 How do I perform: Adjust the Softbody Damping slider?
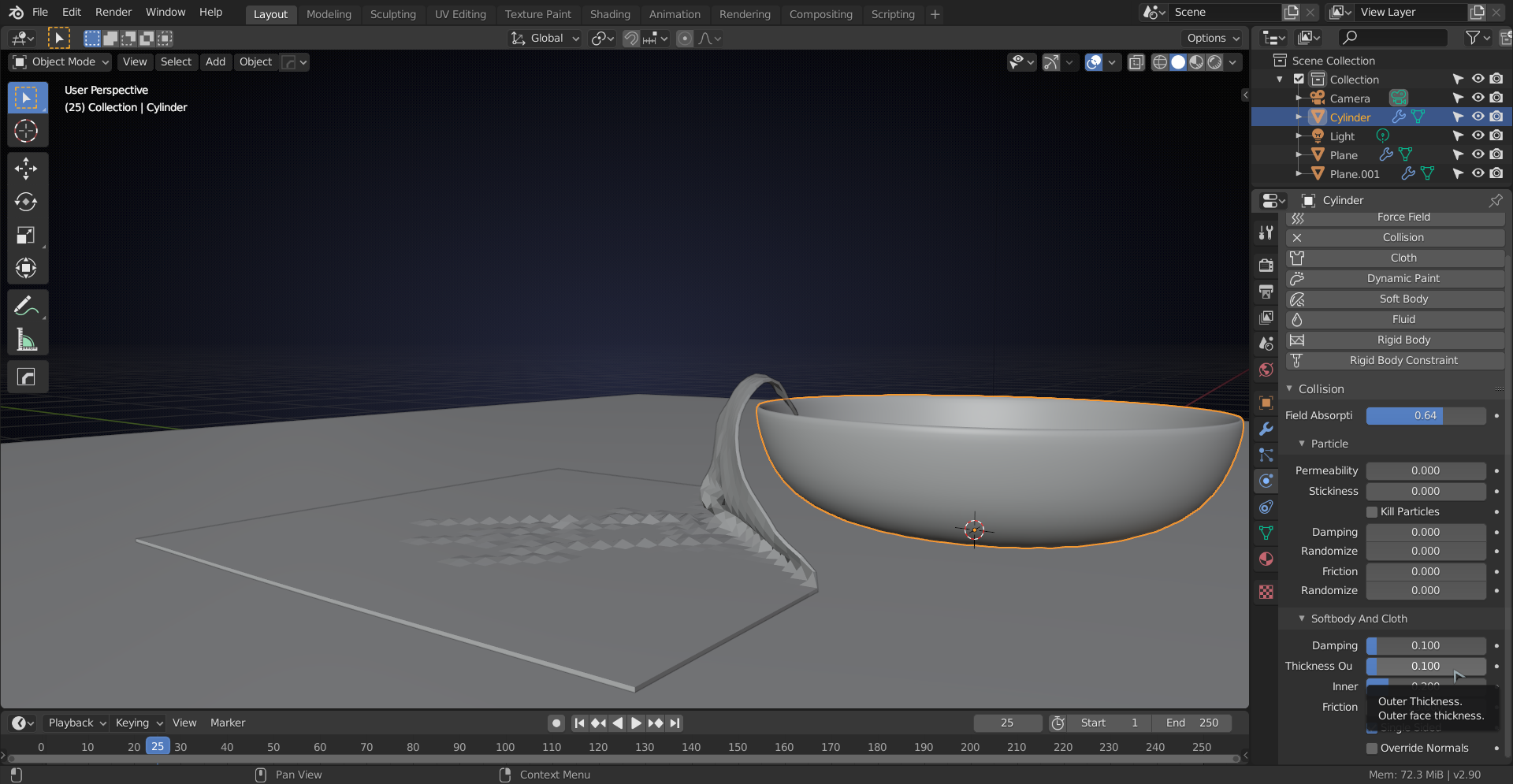point(1426,646)
